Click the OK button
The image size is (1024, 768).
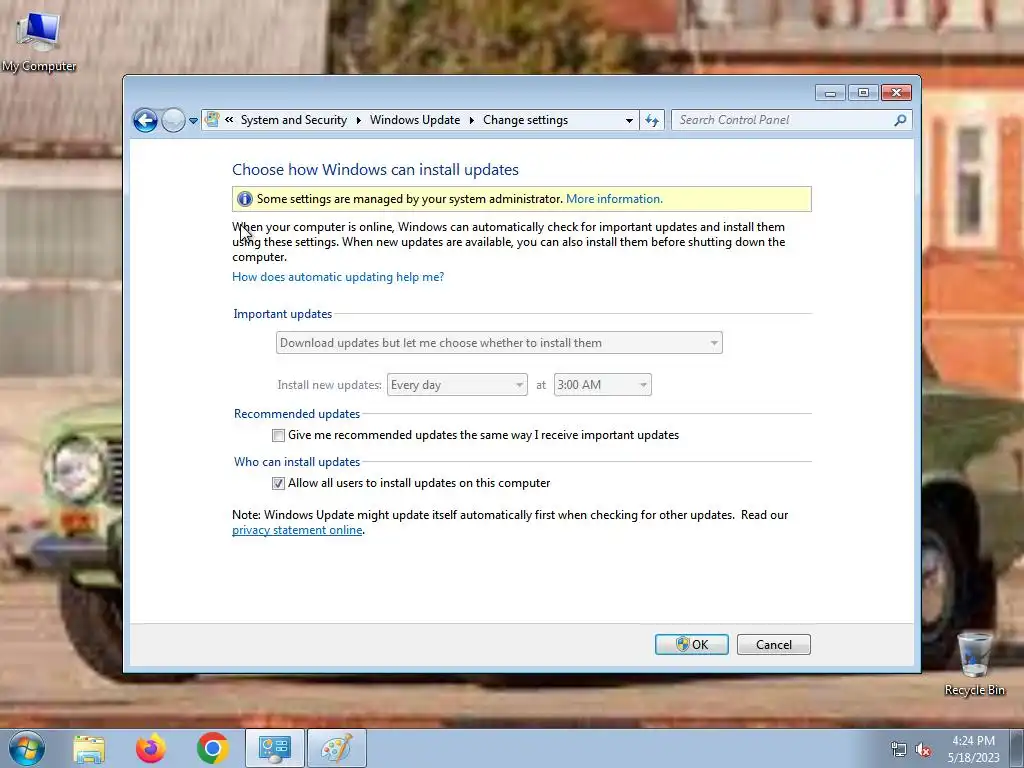tap(692, 645)
